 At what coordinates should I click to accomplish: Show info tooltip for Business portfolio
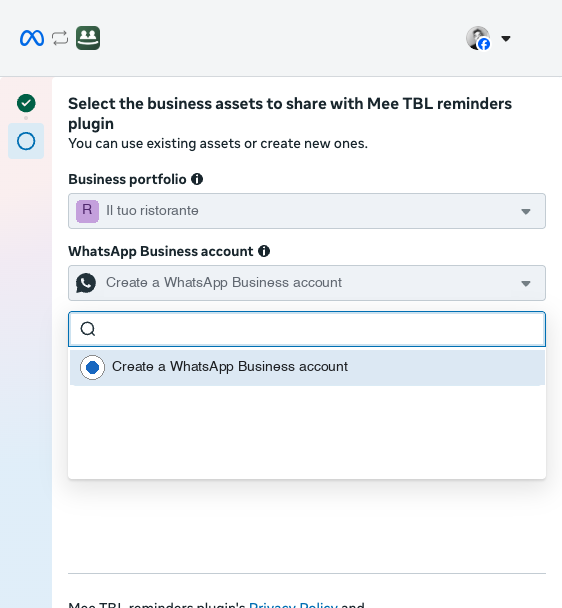tap(197, 179)
